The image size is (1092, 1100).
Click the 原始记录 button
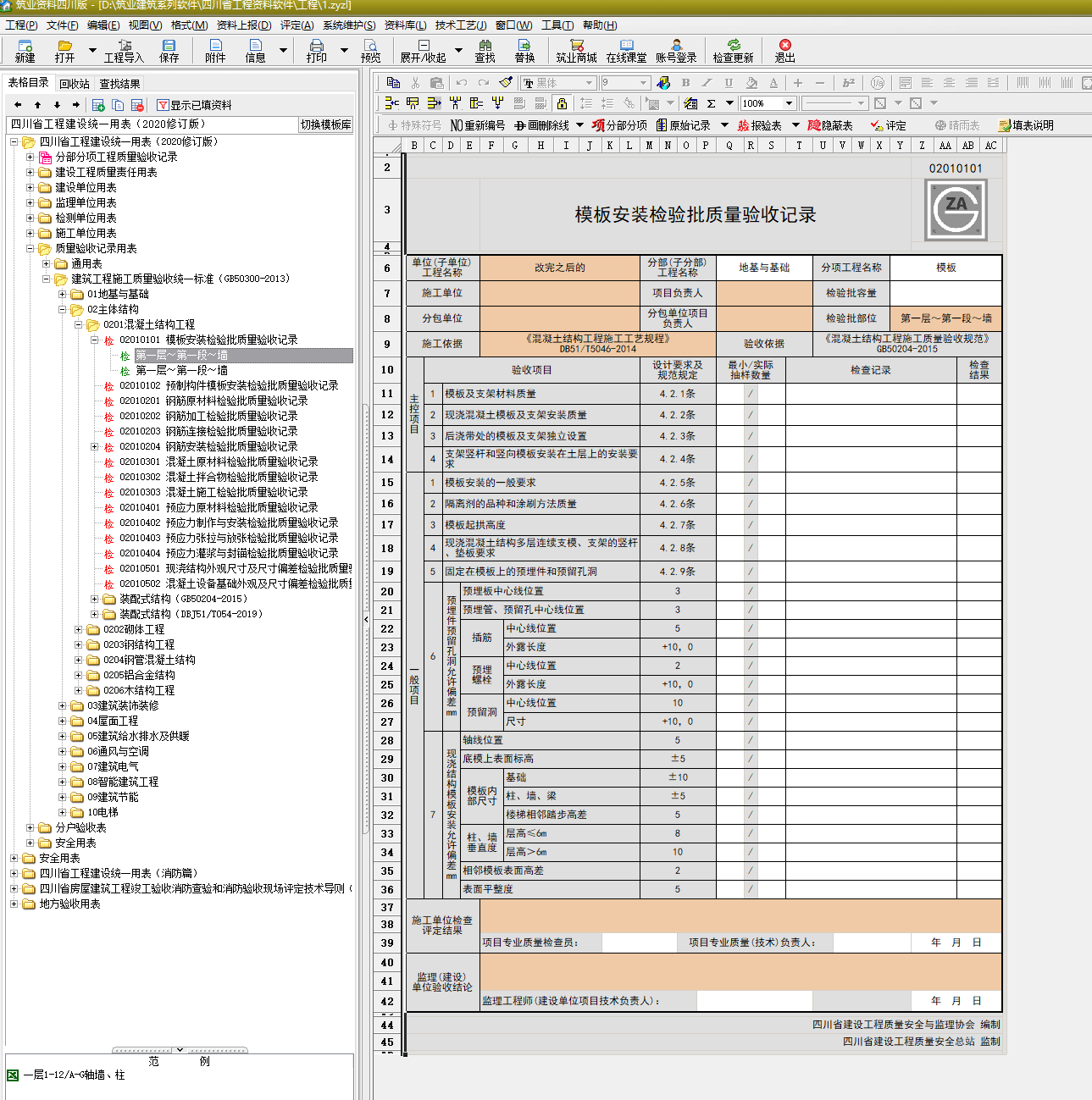click(684, 125)
